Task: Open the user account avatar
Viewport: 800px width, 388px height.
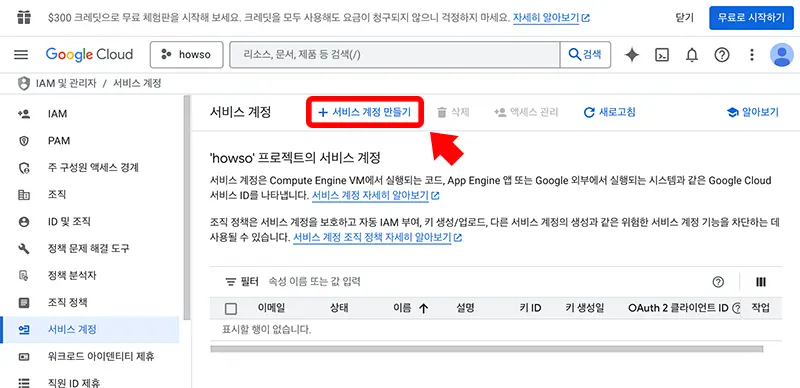Action: point(782,55)
